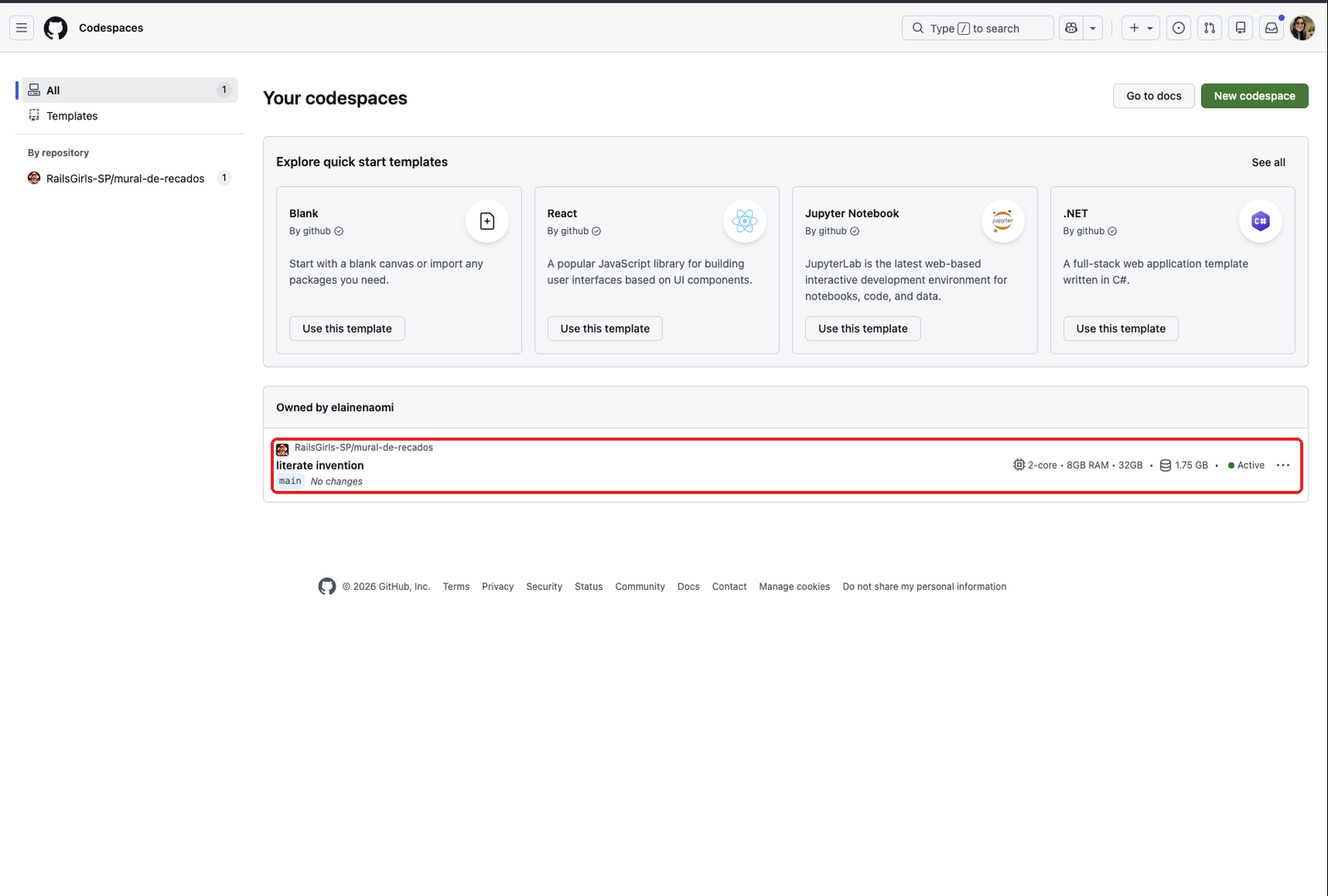The width and height of the screenshot is (1328, 896).
Task: Click See all templates link
Action: point(1268,163)
